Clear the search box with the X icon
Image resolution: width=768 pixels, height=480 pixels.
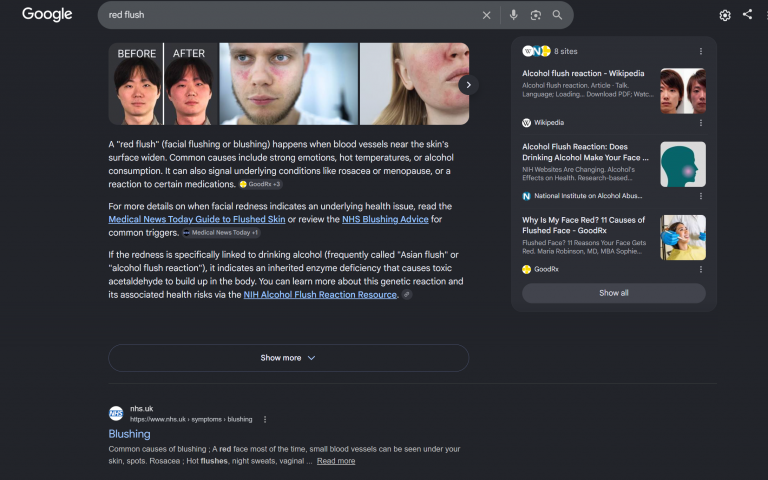[486, 15]
